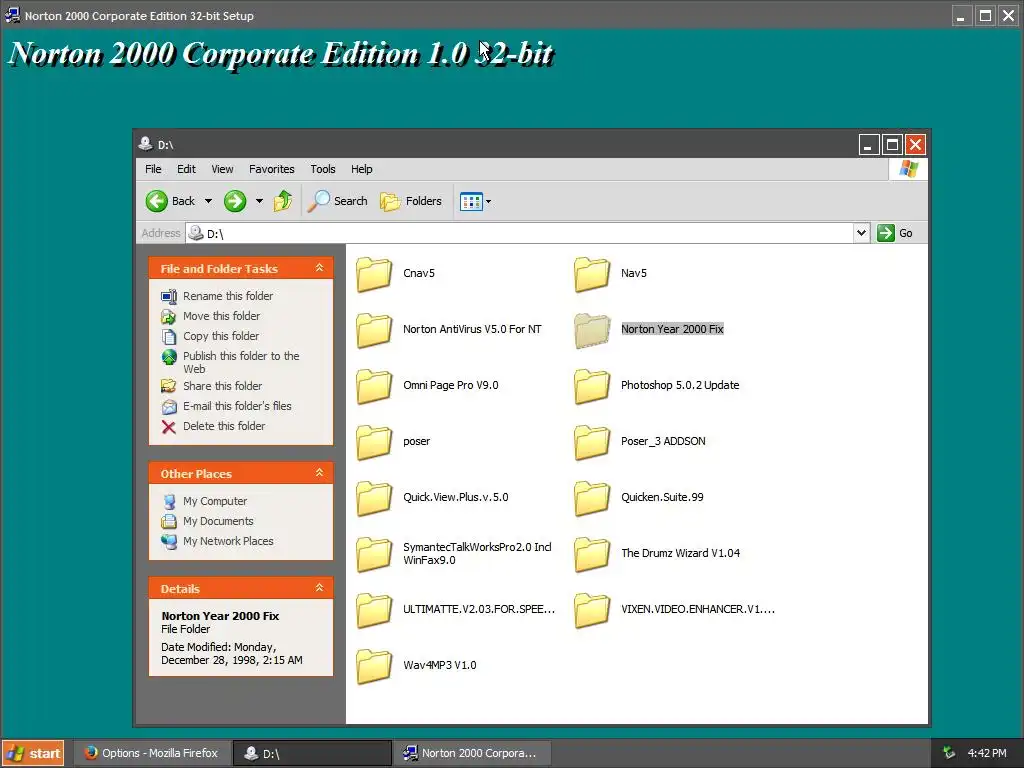Image resolution: width=1024 pixels, height=768 pixels.
Task: Open the Tools menu
Action: click(323, 169)
